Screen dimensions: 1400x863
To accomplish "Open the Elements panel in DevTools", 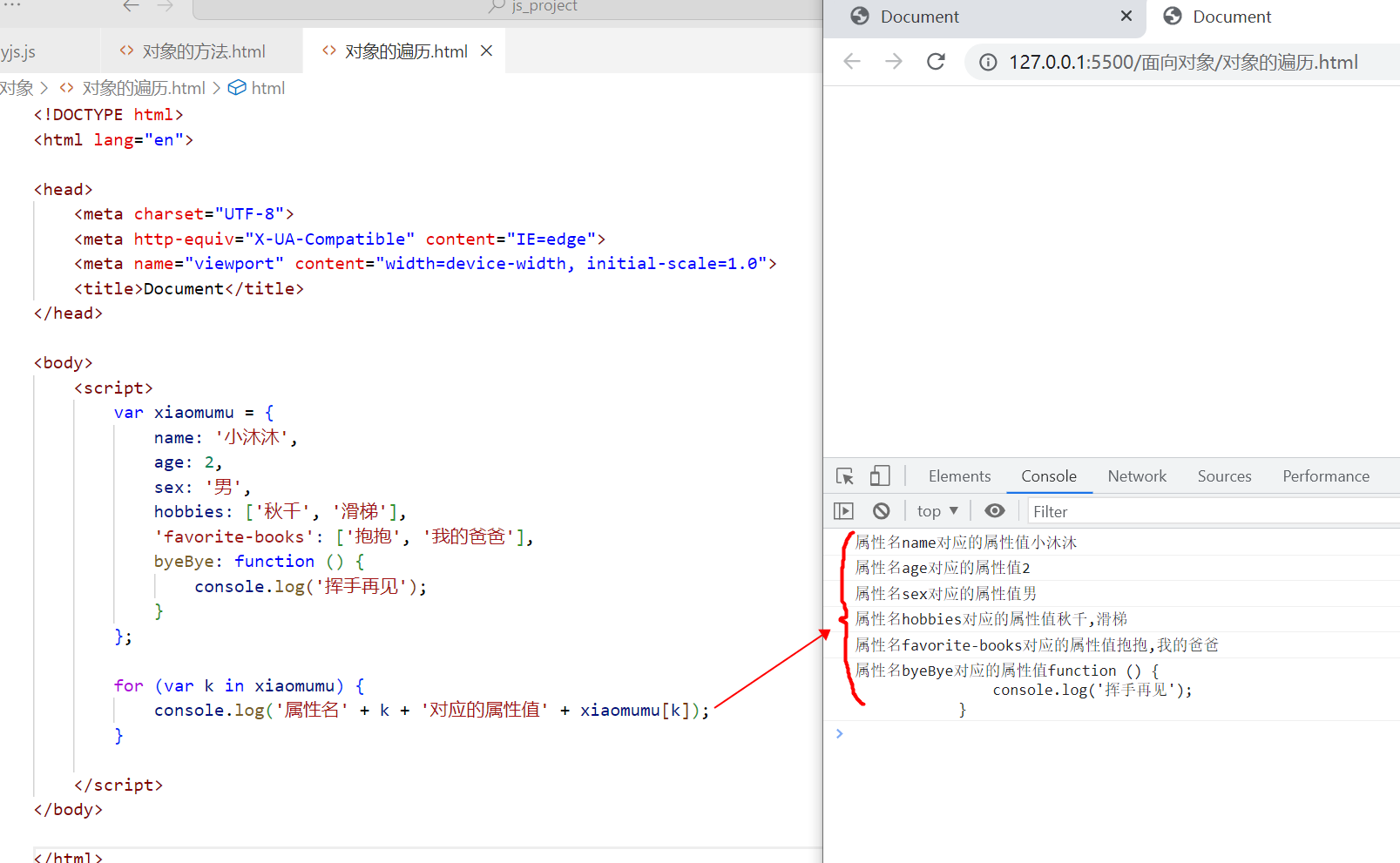I will point(959,476).
